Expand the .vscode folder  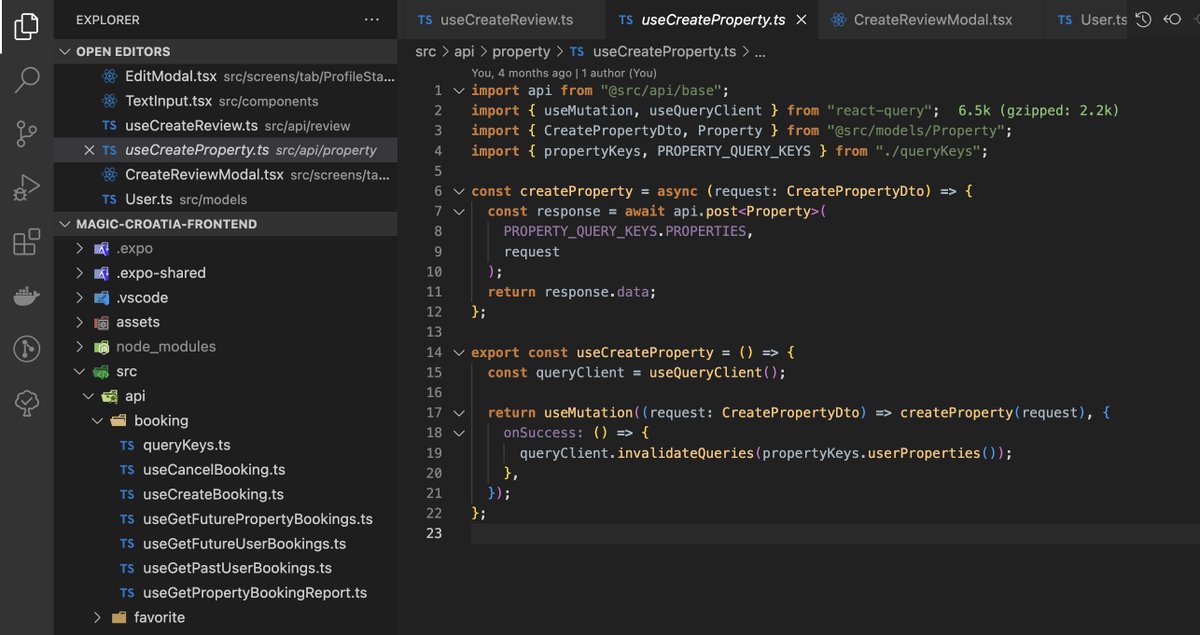[x=80, y=298]
